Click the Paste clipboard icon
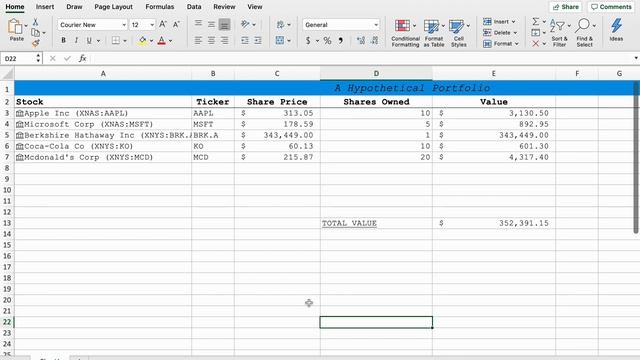 (x=16, y=27)
